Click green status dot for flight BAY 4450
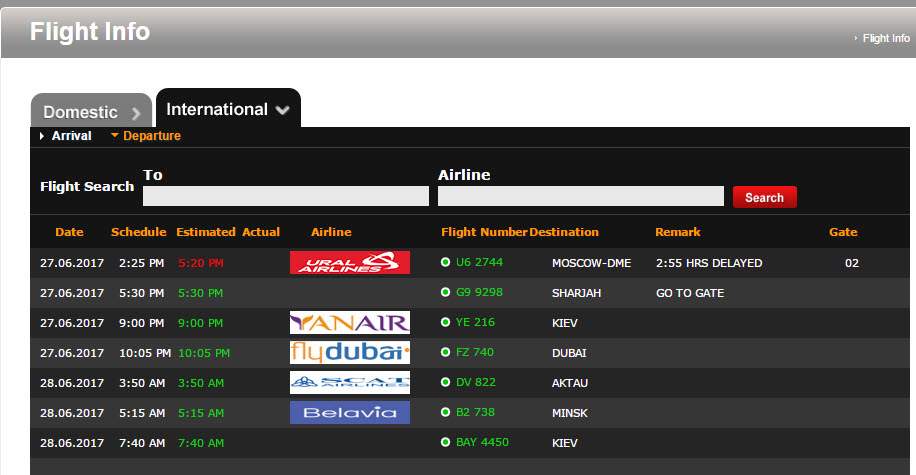Image resolution: width=916 pixels, height=475 pixels. (446, 442)
